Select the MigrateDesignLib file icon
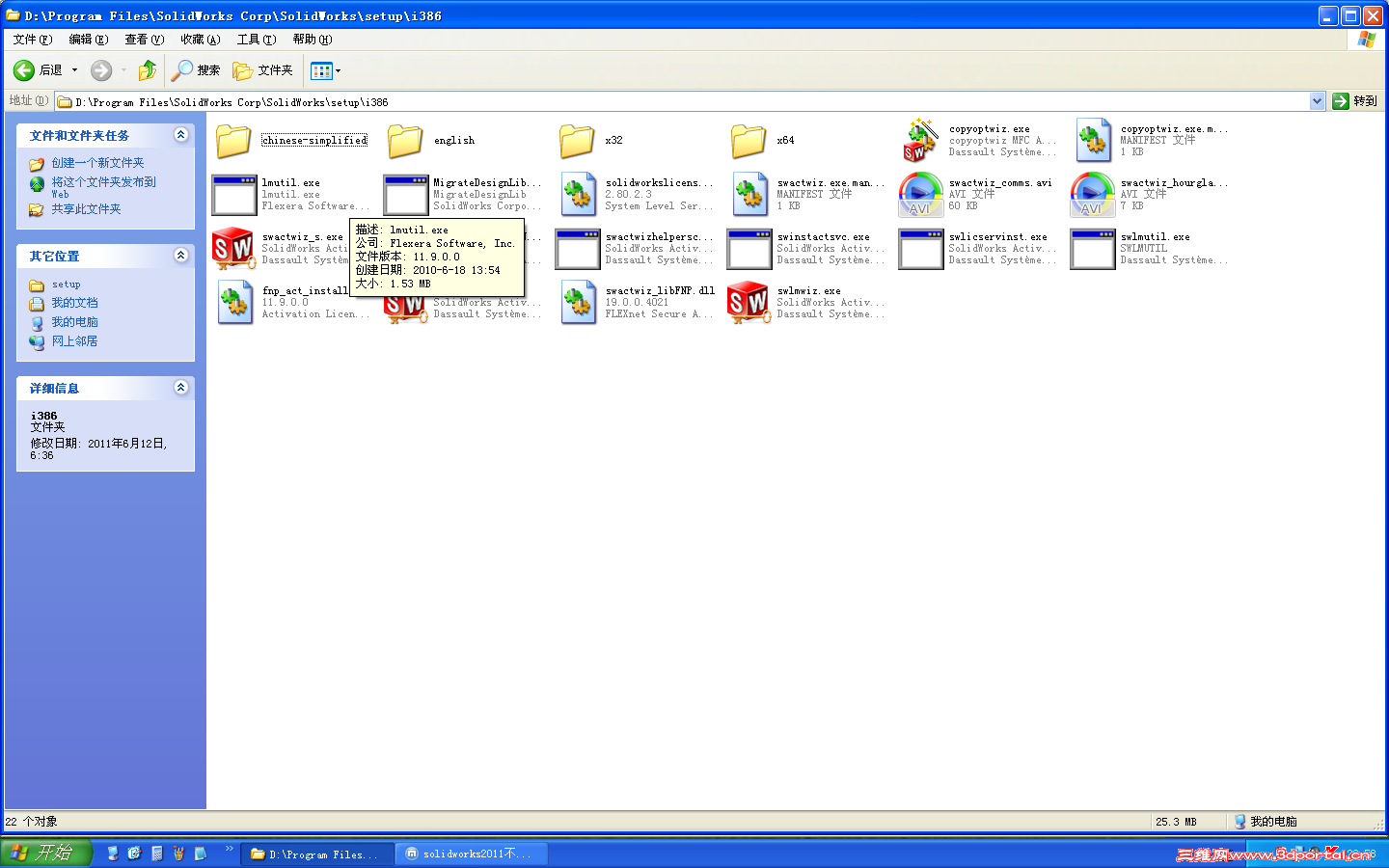This screenshot has height=868, width=1389. pyautogui.click(x=405, y=195)
